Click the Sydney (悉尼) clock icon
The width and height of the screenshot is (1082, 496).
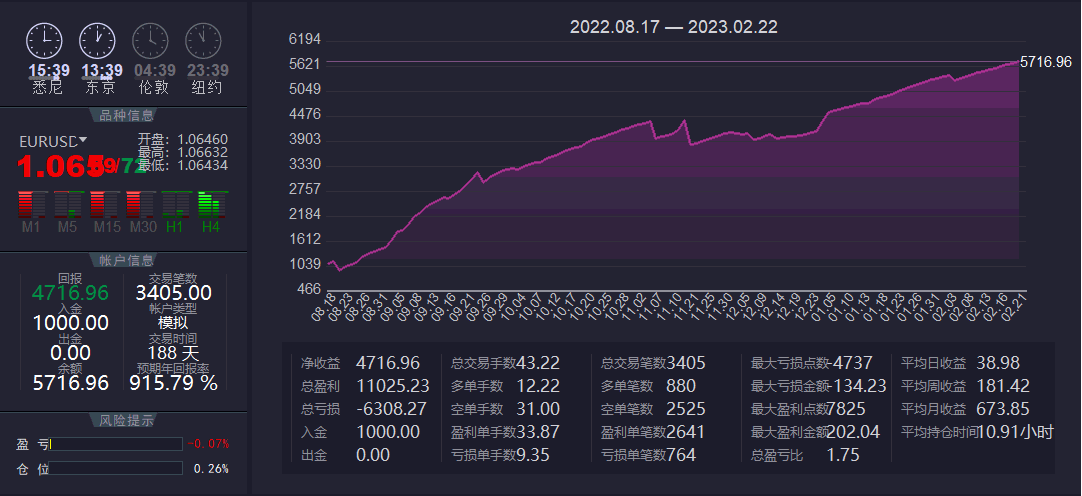pyautogui.click(x=44, y=41)
